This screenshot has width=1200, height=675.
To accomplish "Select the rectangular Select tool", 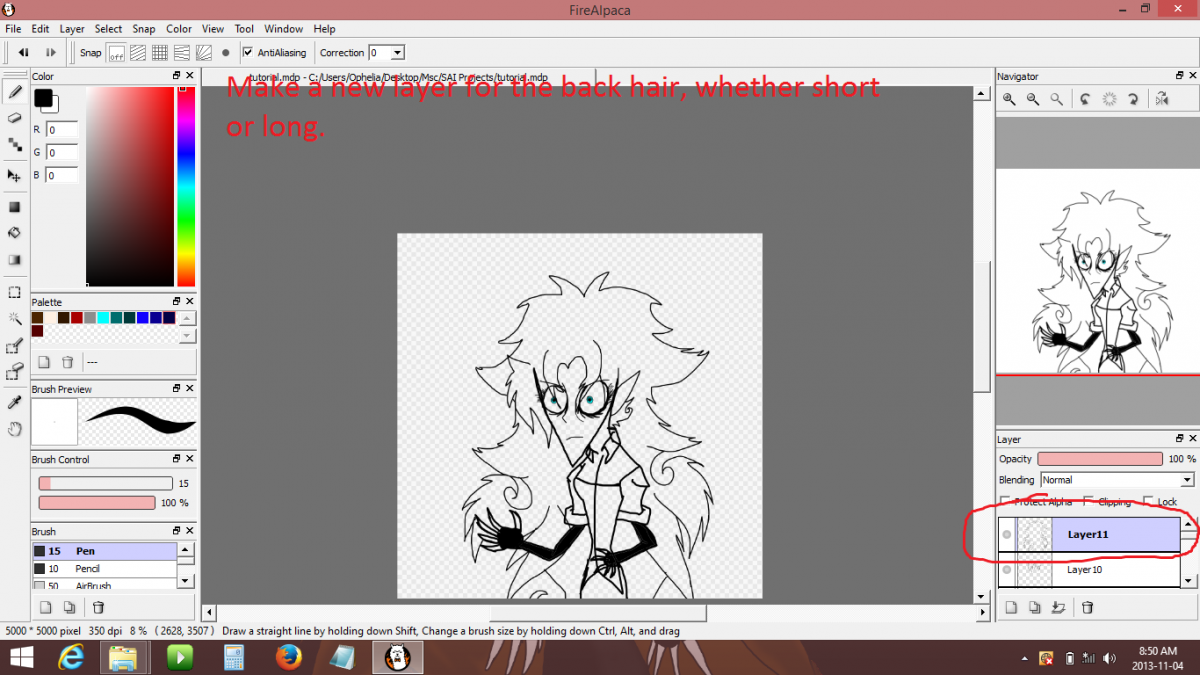I will coord(15,292).
